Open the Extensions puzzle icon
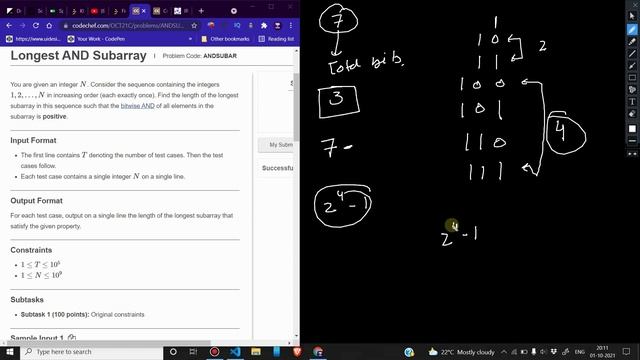The width and height of the screenshot is (640, 360). [264, 25]
